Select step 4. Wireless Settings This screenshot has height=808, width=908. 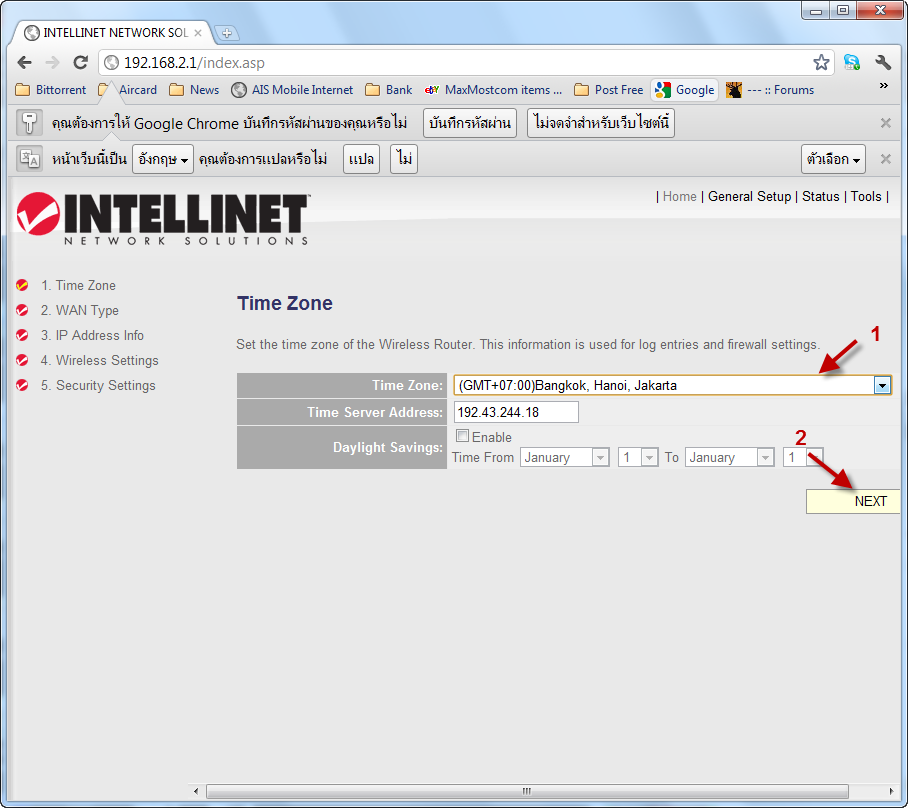99,360
